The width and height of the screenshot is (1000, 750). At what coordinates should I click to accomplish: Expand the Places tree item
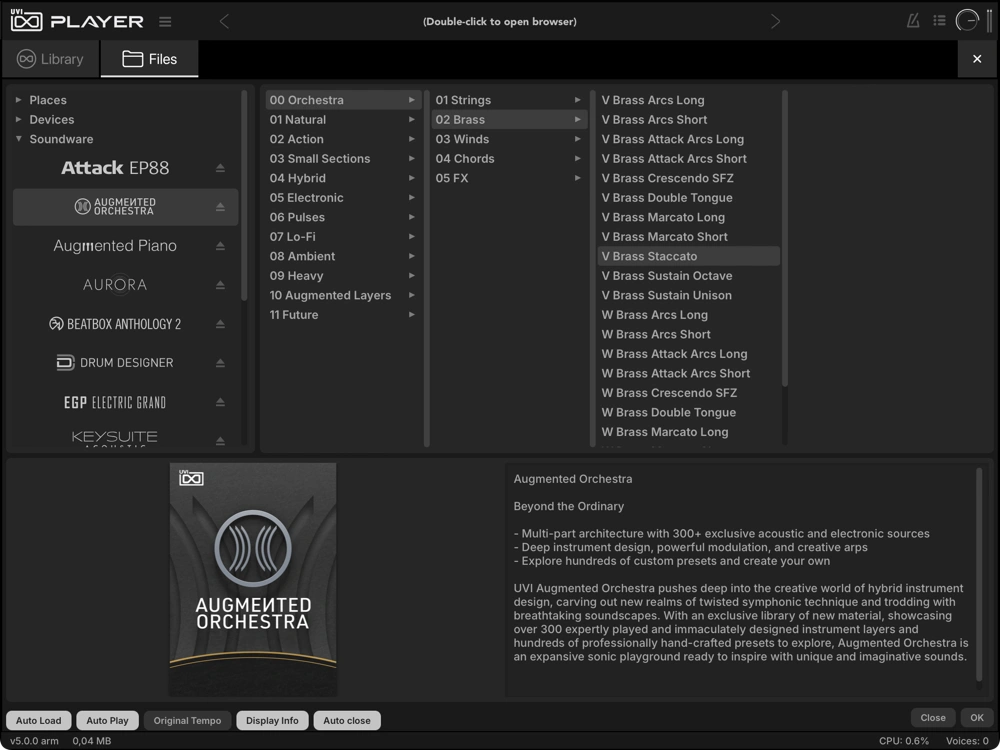18,100
